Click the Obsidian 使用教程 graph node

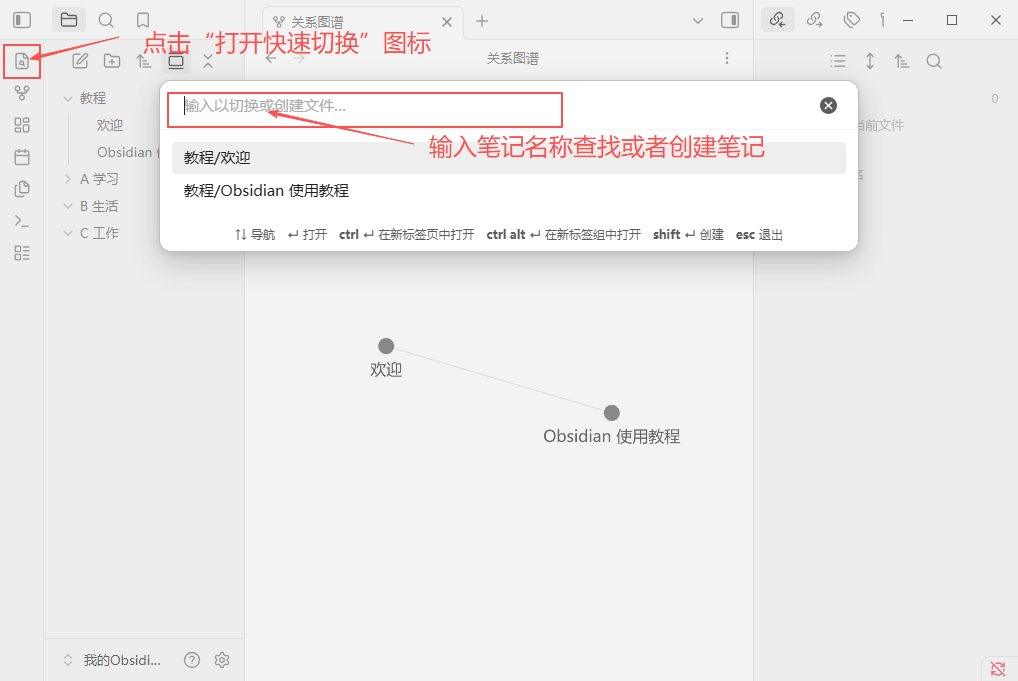click(611, 412)
